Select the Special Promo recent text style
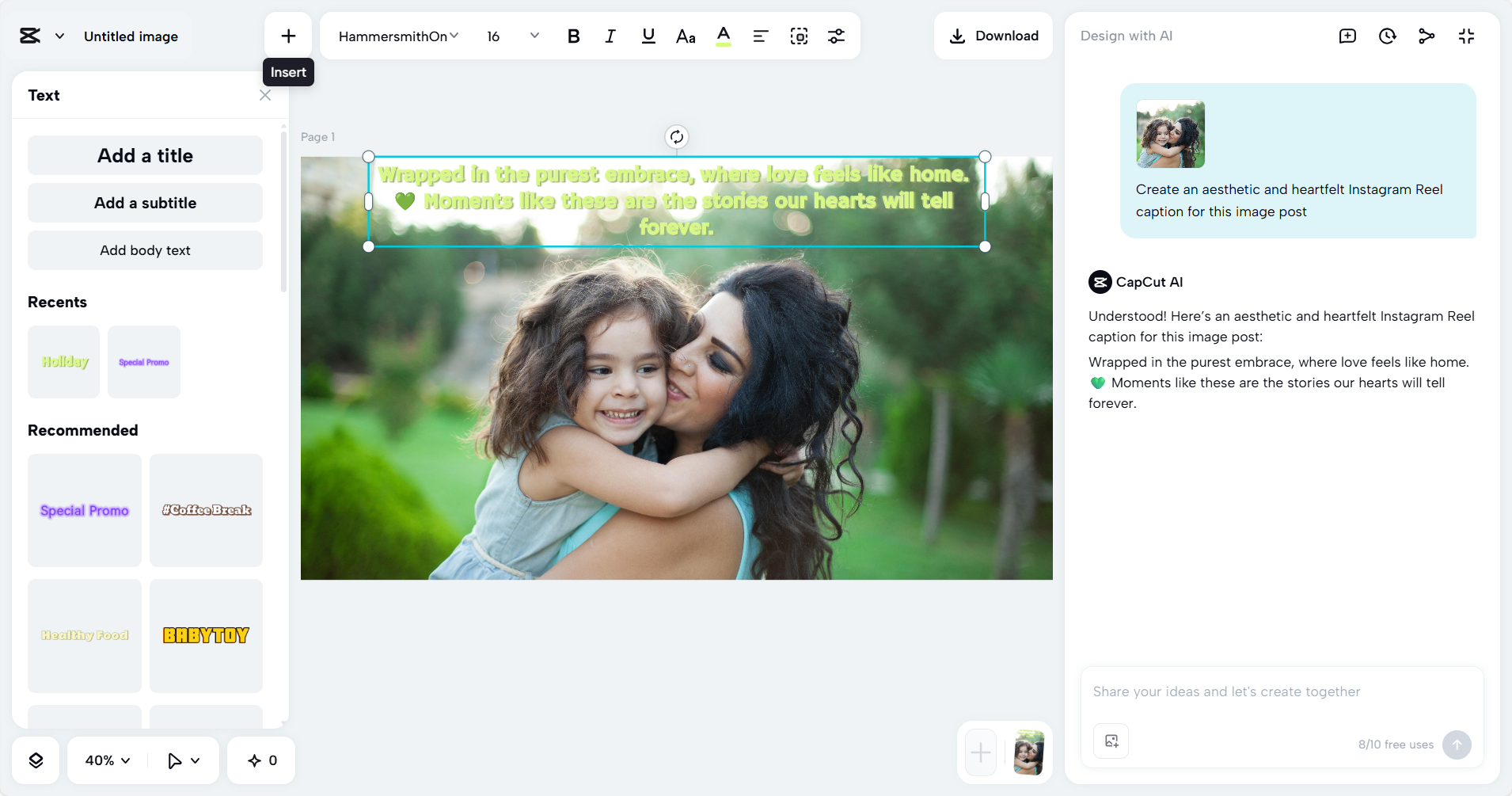 144,362
